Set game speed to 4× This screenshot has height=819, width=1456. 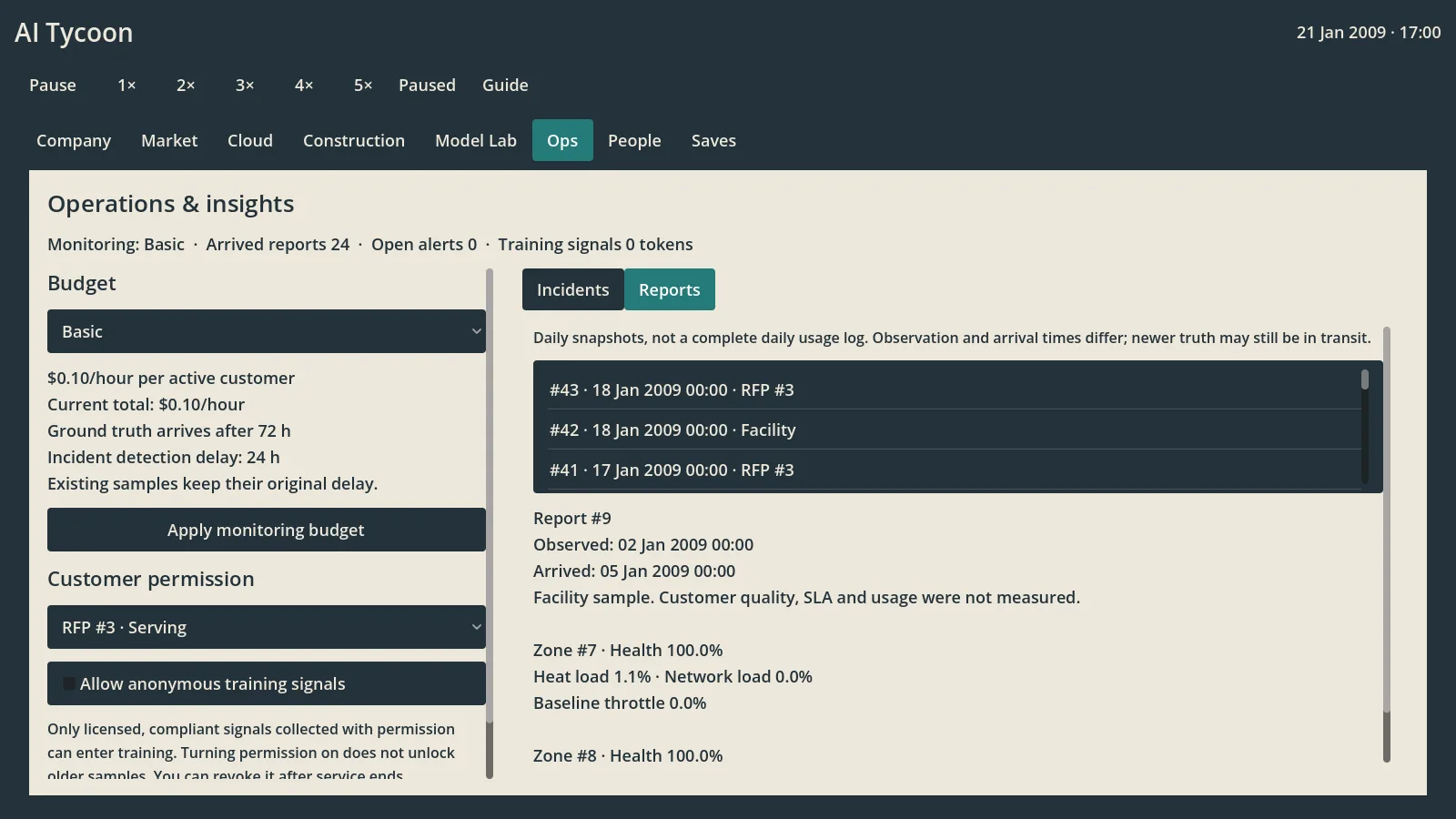click(x=304, y=85)
